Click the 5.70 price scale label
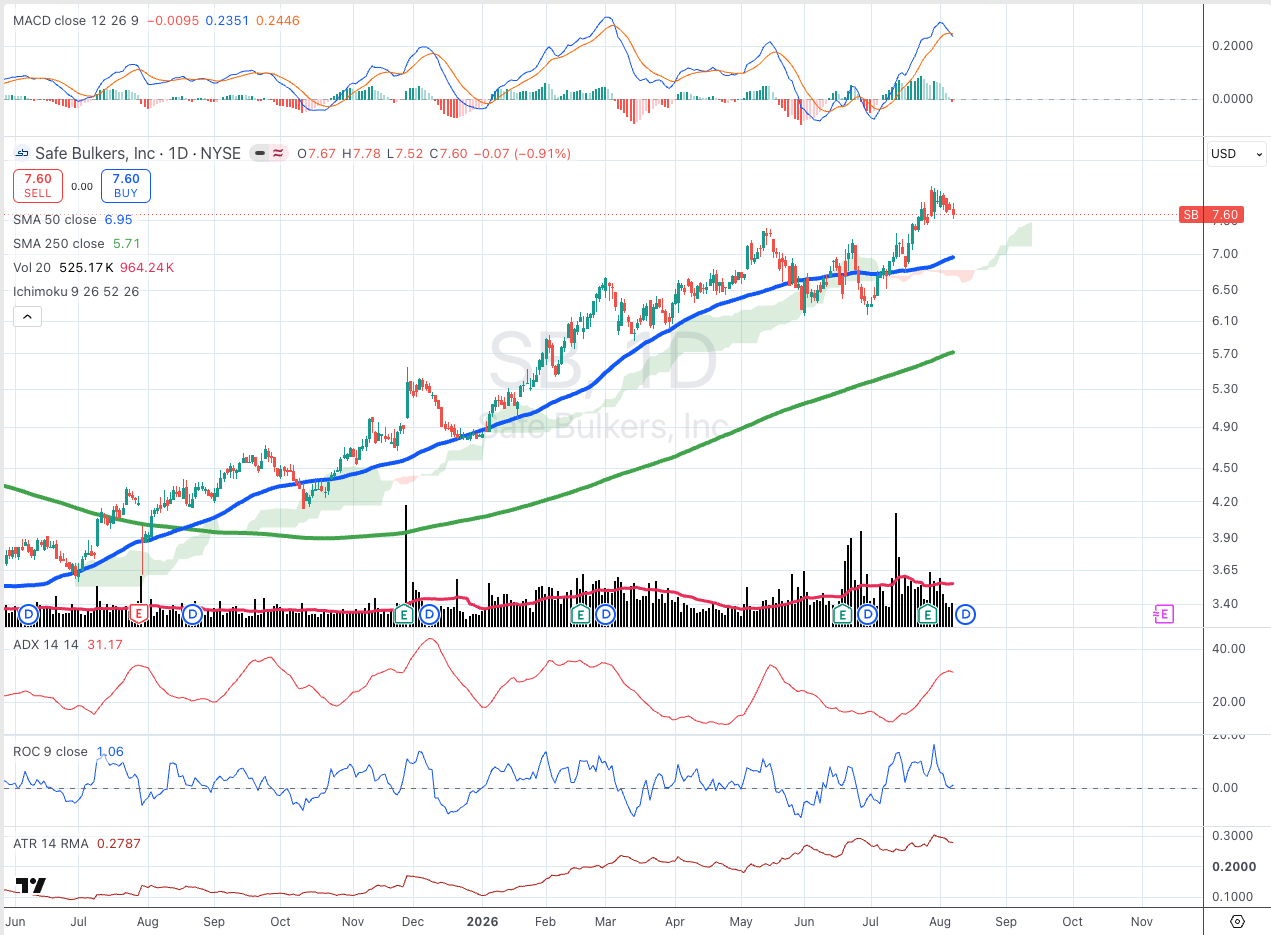 (x=1225, y=353)
